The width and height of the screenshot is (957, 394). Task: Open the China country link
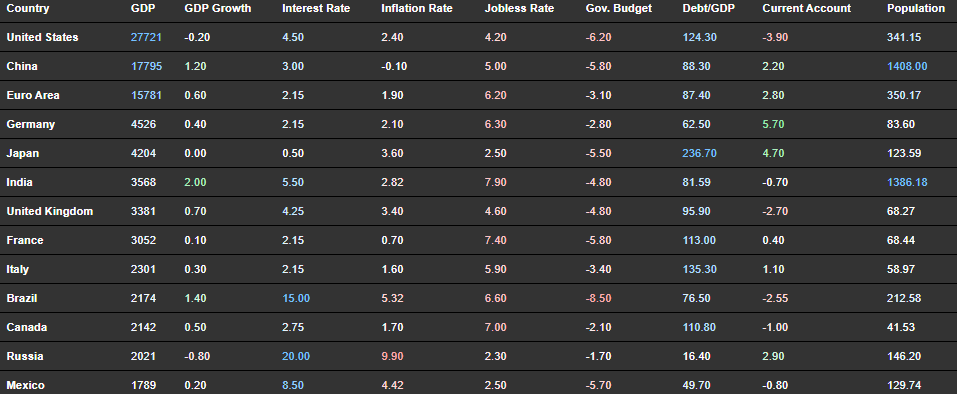click(22, 66)
